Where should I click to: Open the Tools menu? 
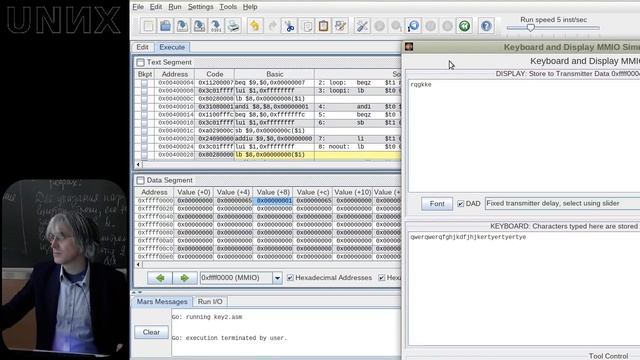[x=228, y=7]
